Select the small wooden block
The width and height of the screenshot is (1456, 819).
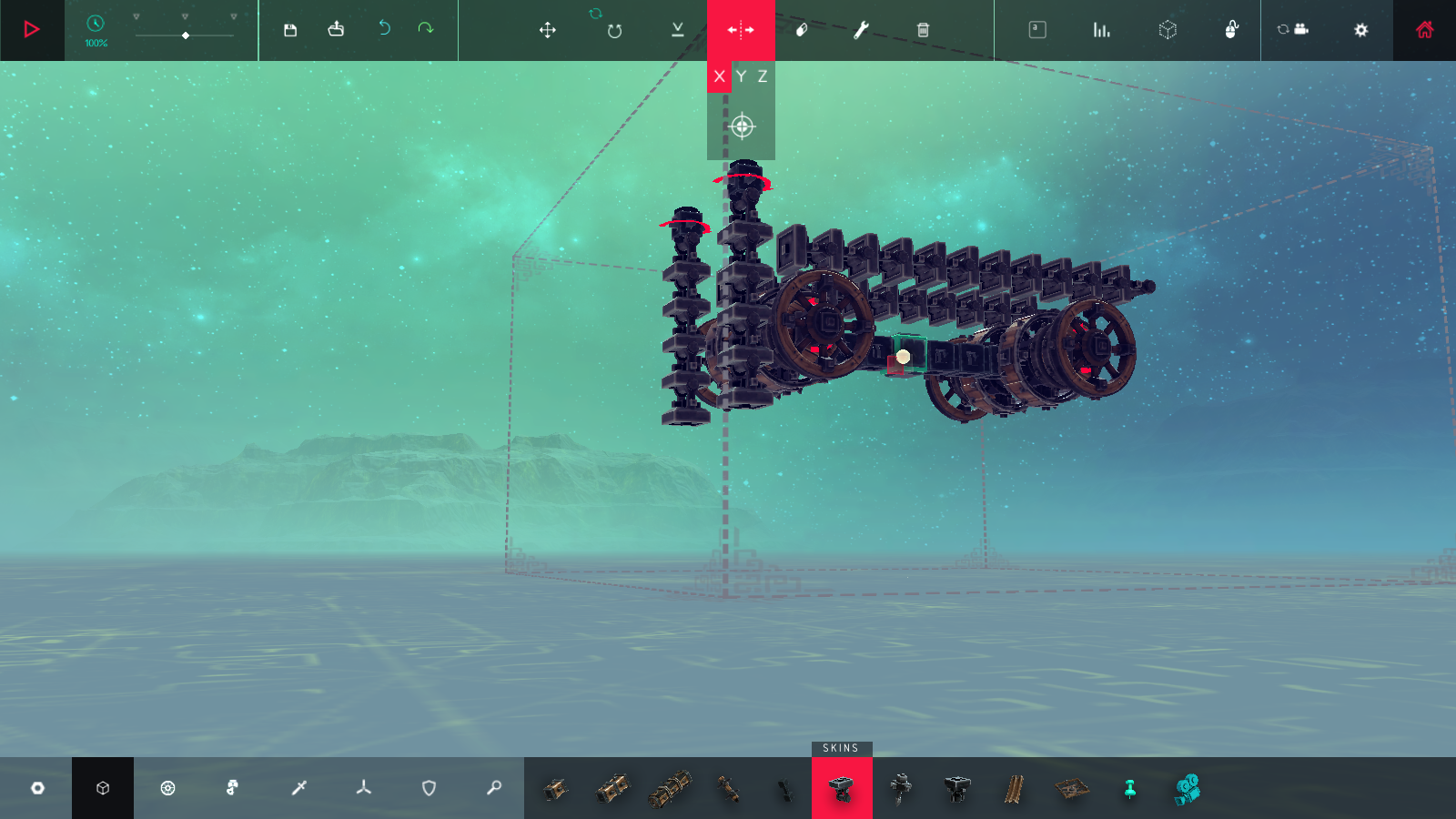555,789
